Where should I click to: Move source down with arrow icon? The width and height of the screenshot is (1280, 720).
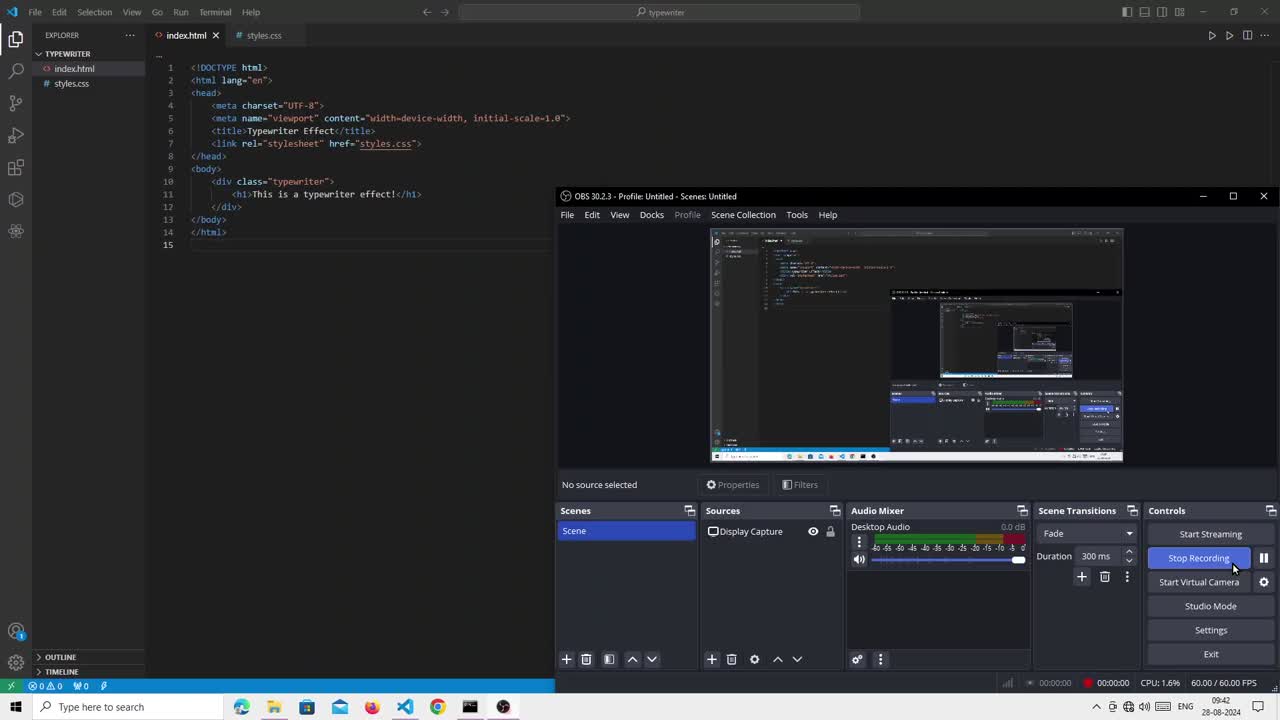point(797,659)
